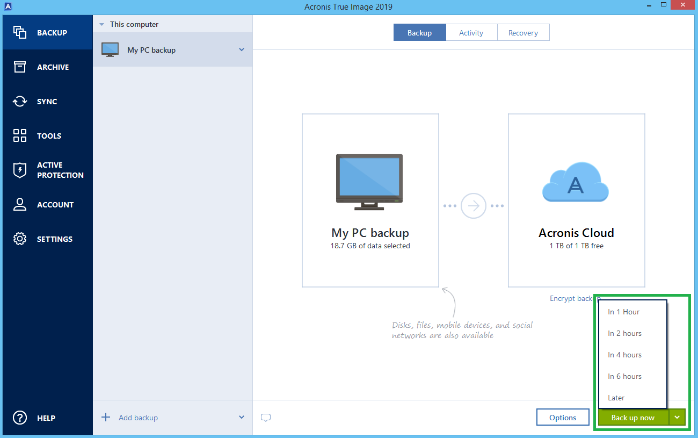Click the BACKUP label in the sidebar
Screen dimensions: 698x438
(x=52, y=33)
